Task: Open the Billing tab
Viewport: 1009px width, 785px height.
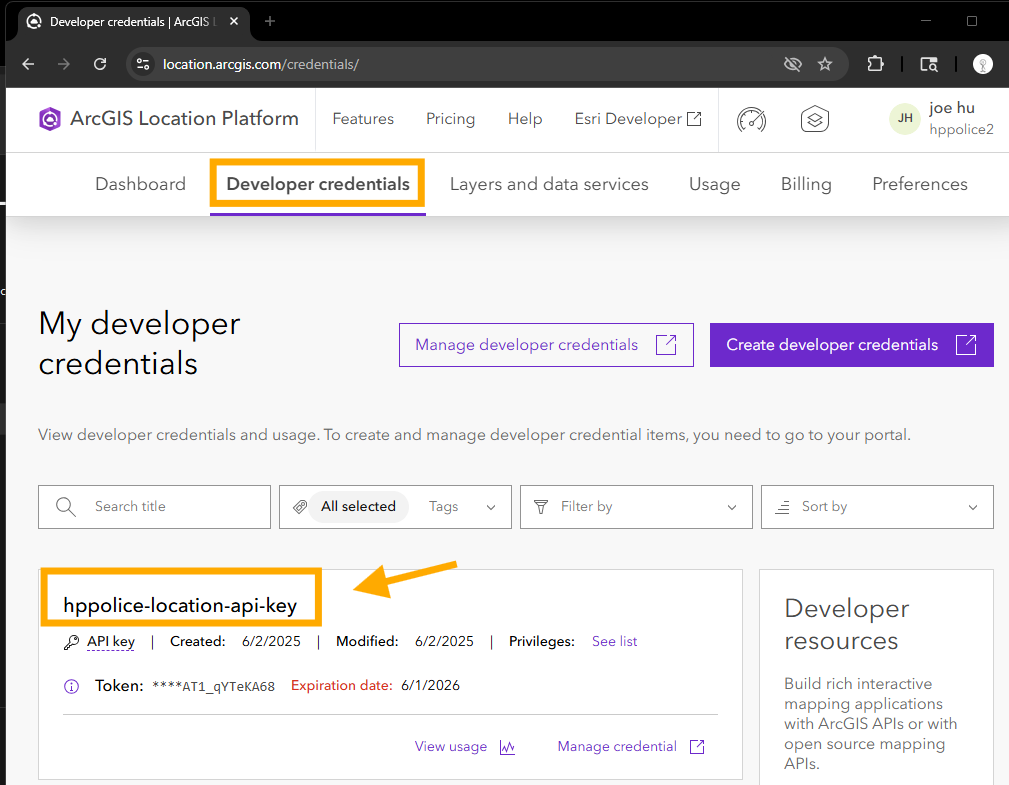Action: coord(806,184)
